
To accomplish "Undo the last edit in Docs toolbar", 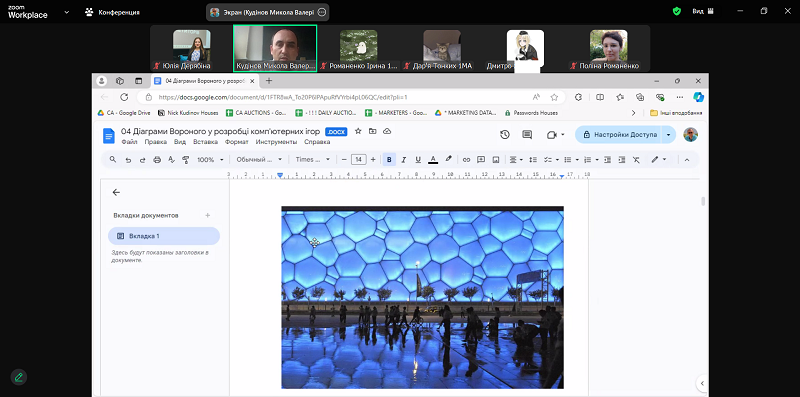I will coord(128,160).
